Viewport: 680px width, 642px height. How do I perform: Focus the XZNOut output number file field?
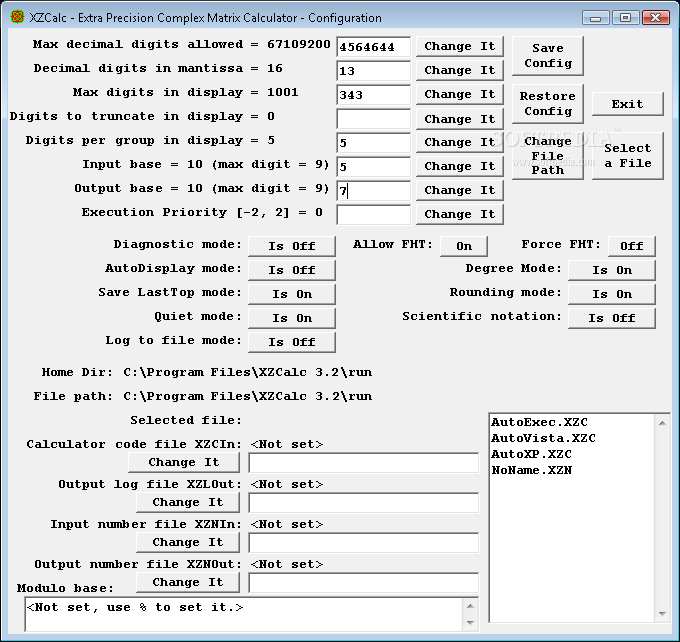tap(364, 583)
